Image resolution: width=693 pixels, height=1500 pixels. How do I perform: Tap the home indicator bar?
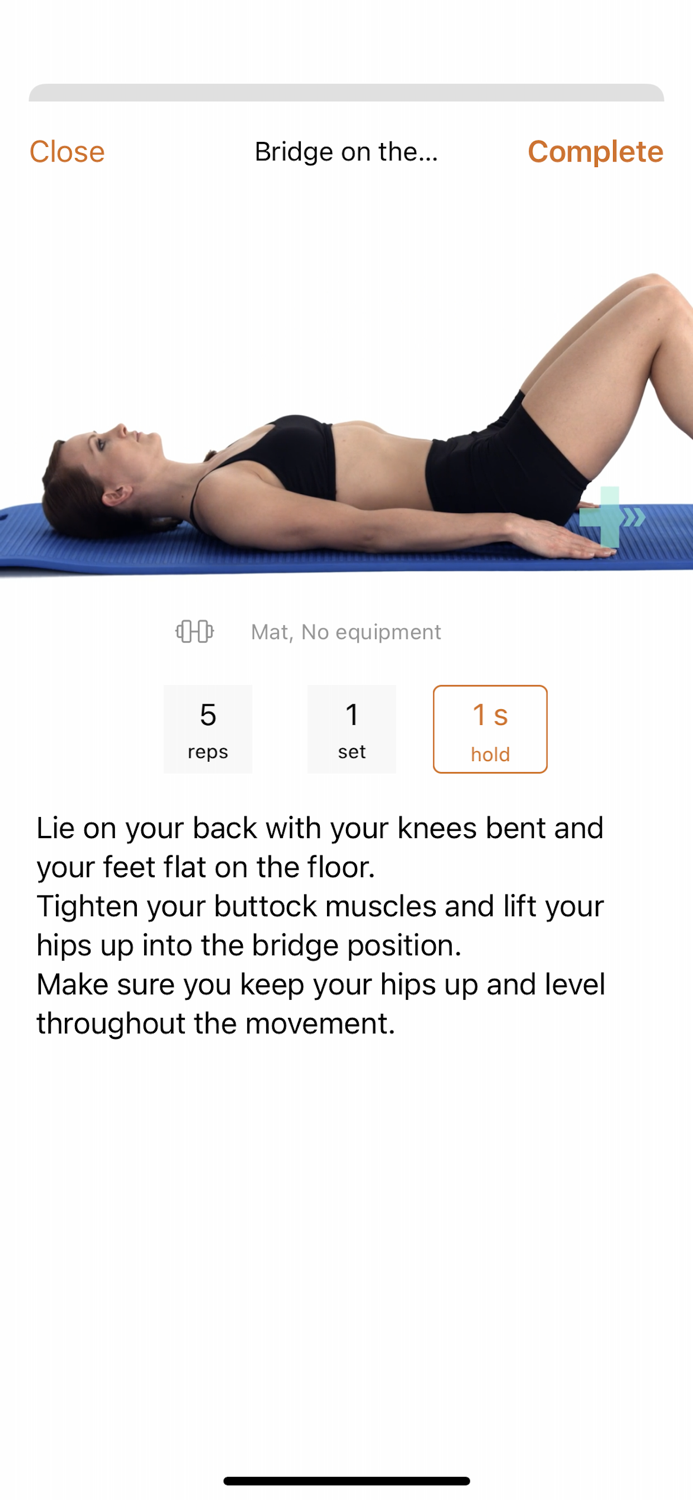346,1481
